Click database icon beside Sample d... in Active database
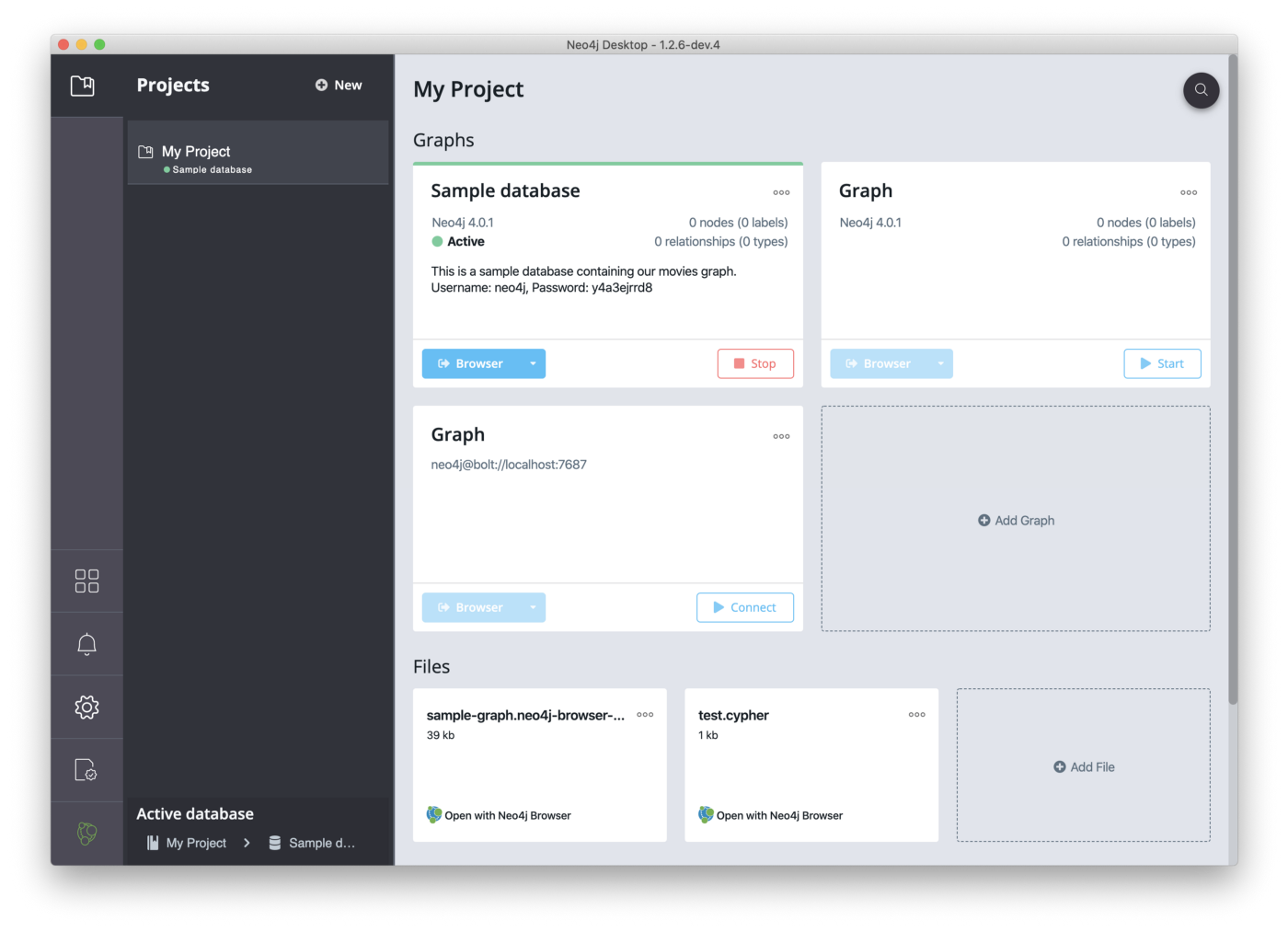Viewport: 1288px width, 932px height. [274, 843]
